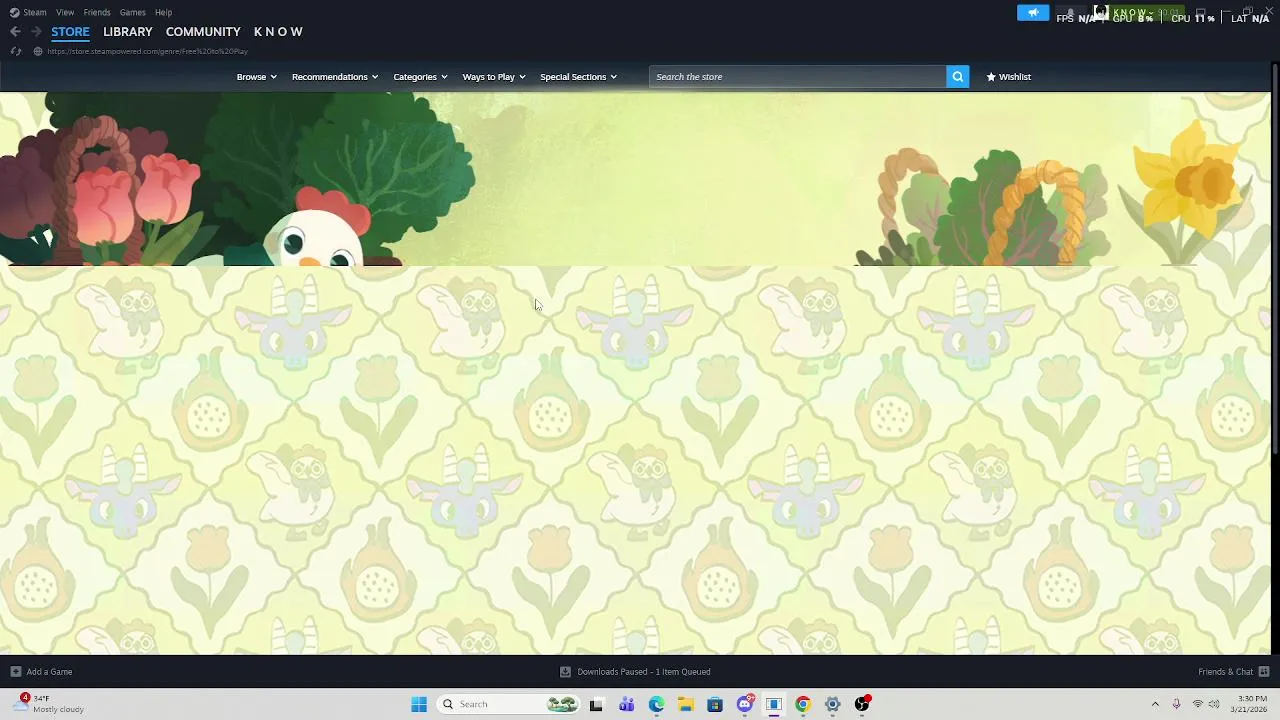Image resolution: width=1280 pixels, height=720 pixels.
Task: Open Microsoft Teams from the taskbar
Action: (x=626, y=704)
